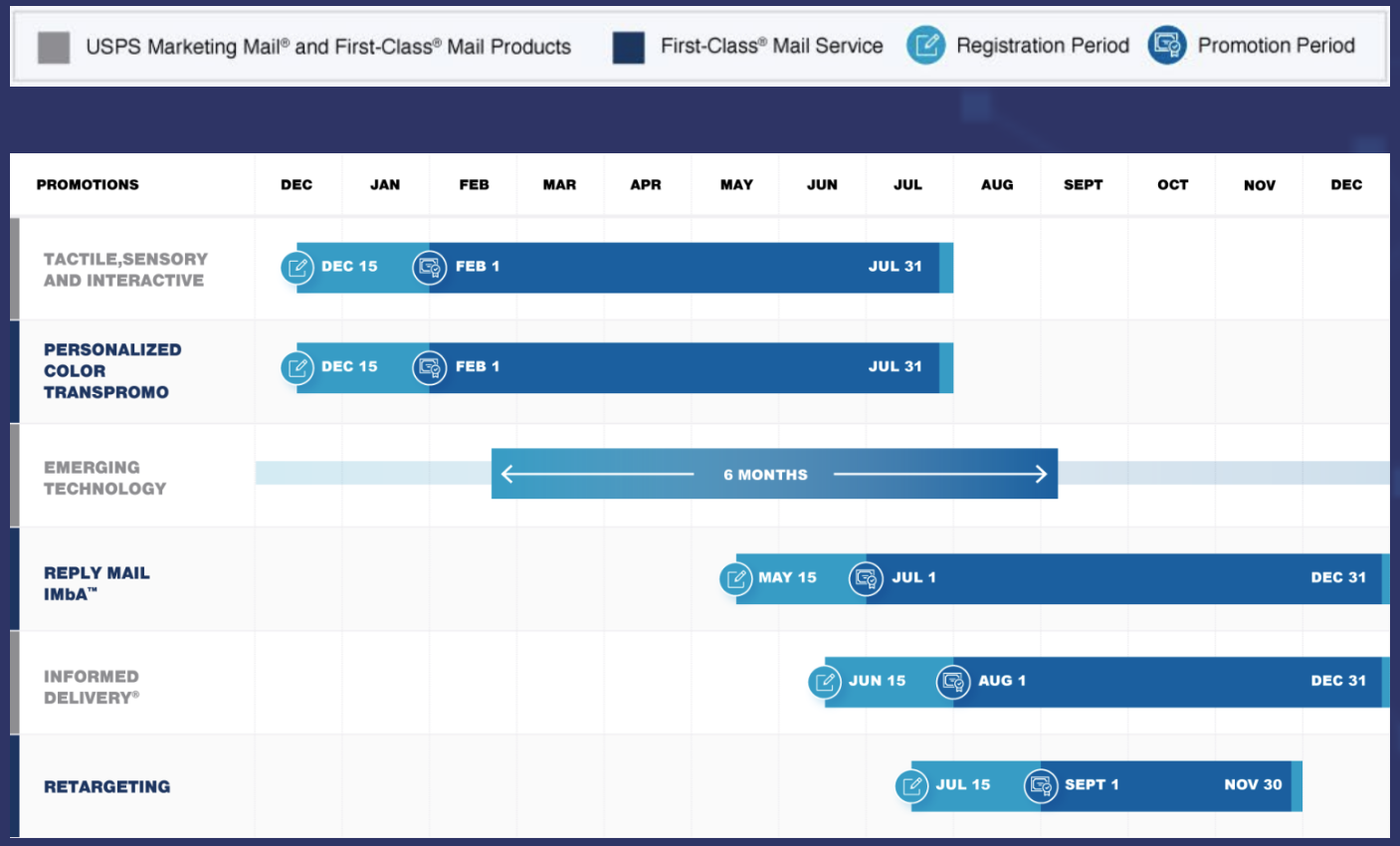Select the MAR month header
This screenshot has width=1400, height=846.
[x=559, y=185]
